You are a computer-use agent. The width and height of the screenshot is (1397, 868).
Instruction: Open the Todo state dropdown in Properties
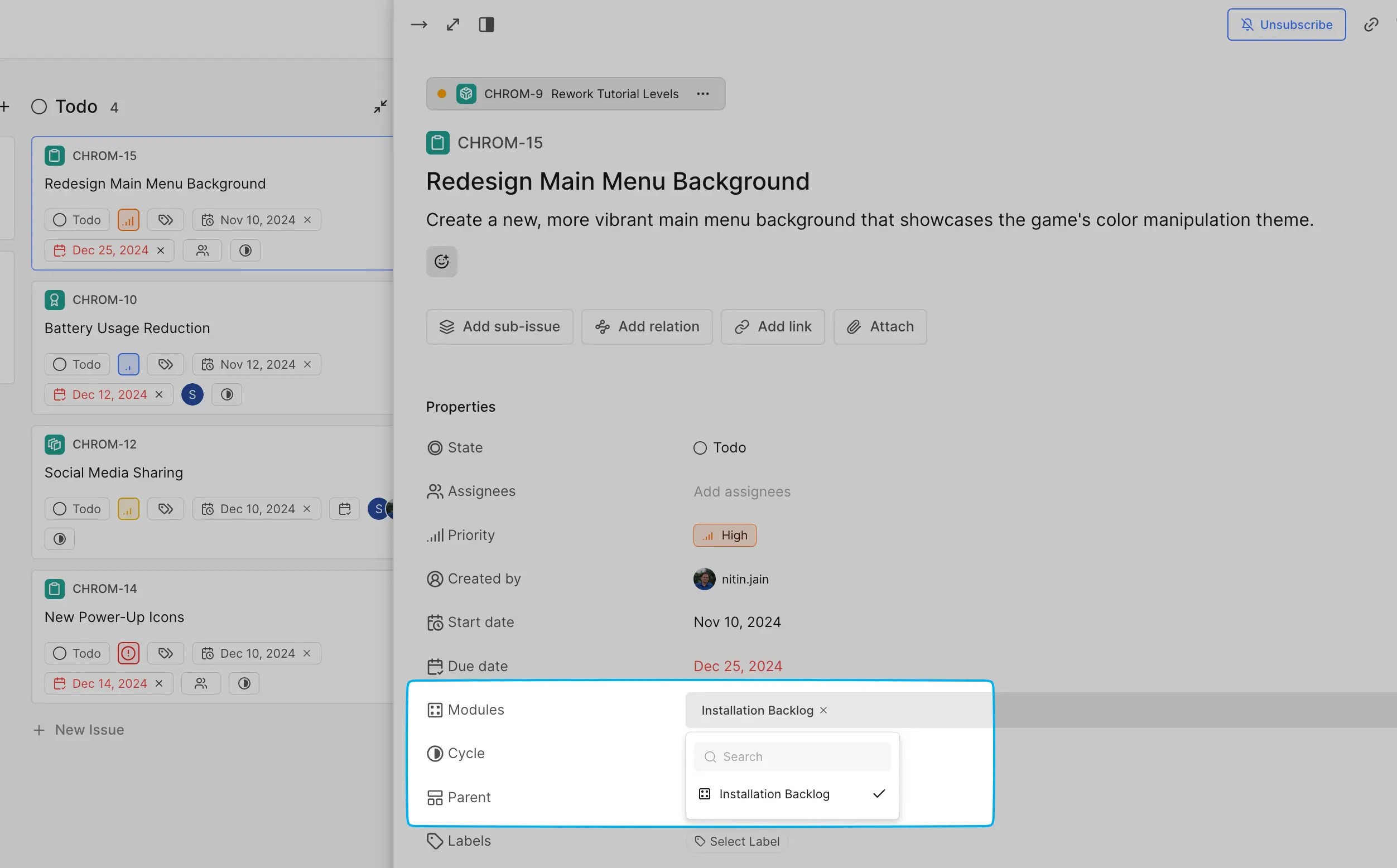coord(720,448)
